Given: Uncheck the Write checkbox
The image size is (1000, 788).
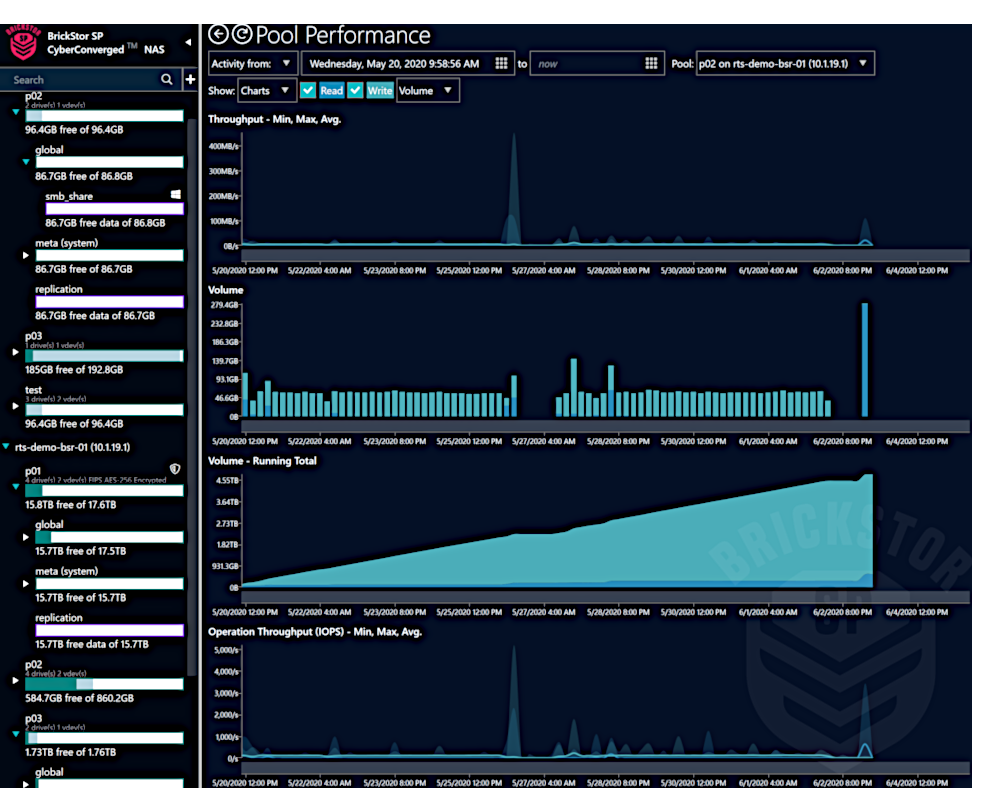Looking at the screenshot, I should pyautogui.click(x=356, y=90).
